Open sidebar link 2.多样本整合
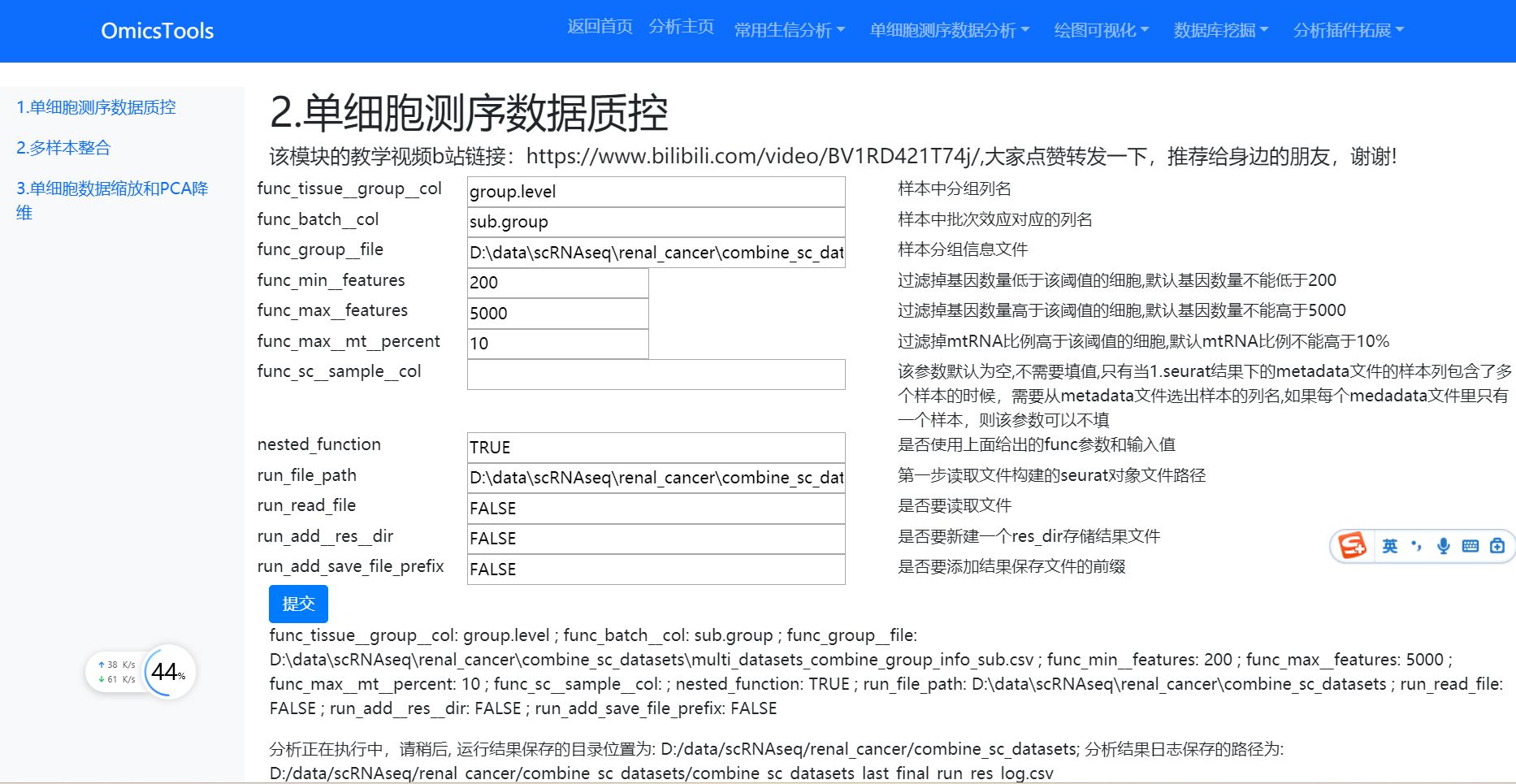This screenshot has height=784, width=1516. [x=63, y=148]
